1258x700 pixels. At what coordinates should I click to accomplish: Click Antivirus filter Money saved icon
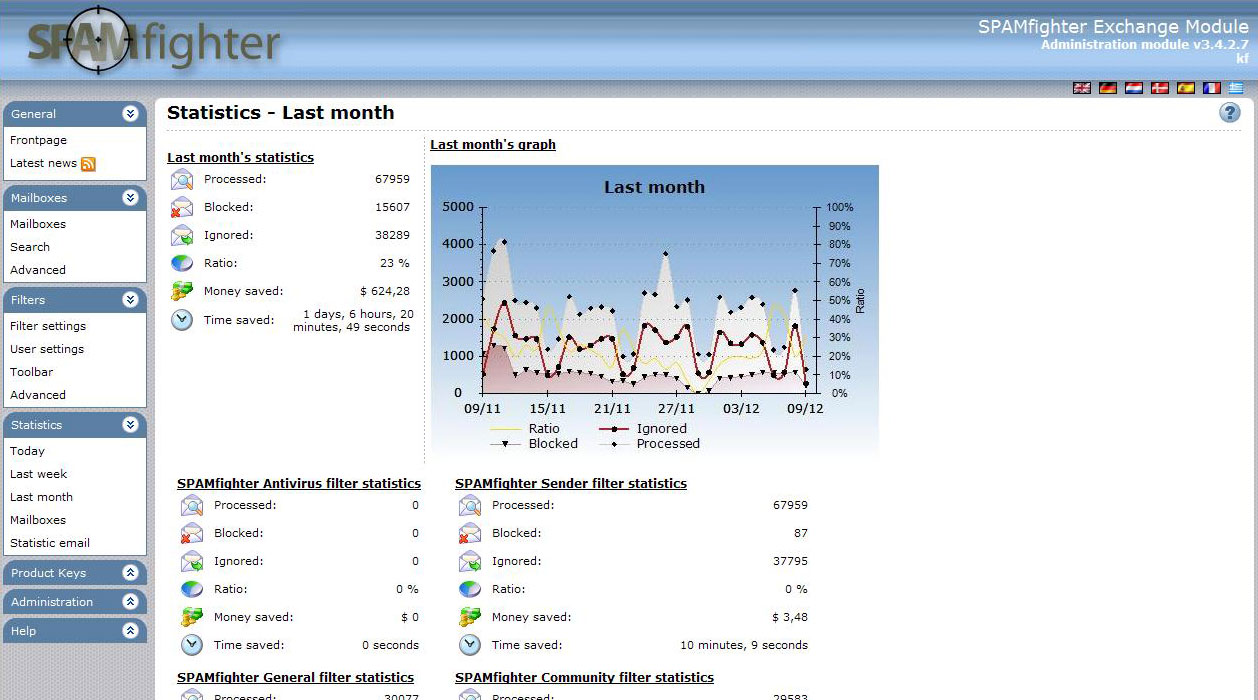191,618
